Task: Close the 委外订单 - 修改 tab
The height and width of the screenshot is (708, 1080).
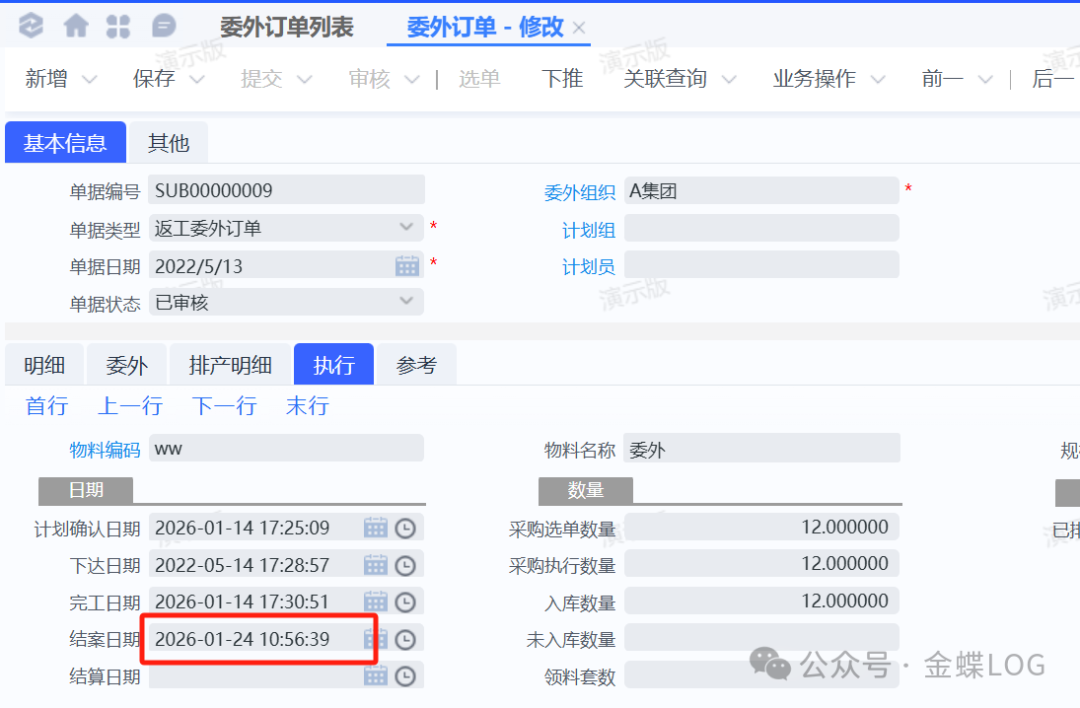Action: 579,28
